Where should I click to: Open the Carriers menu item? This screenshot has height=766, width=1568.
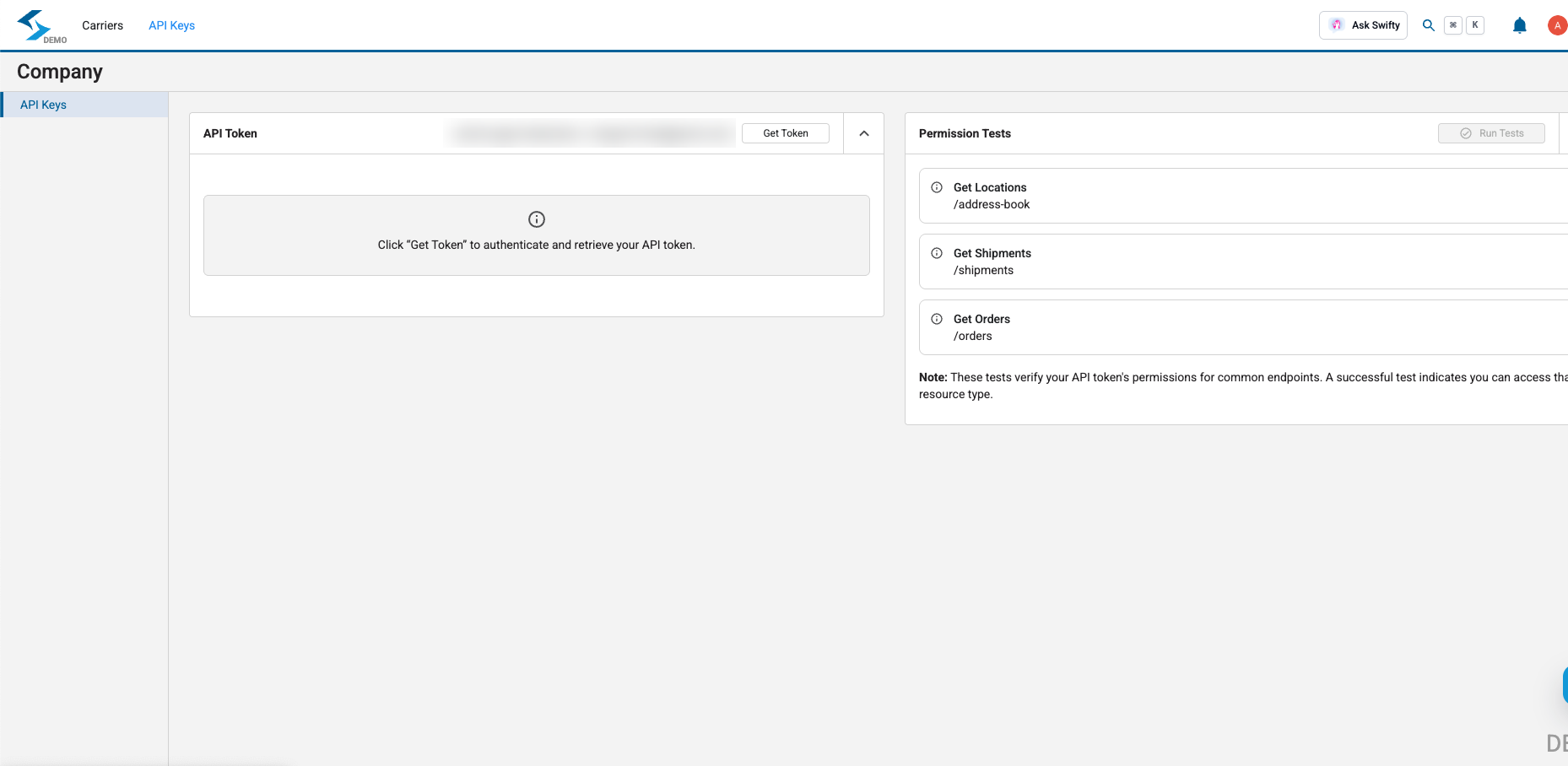[x=102, y=25]
